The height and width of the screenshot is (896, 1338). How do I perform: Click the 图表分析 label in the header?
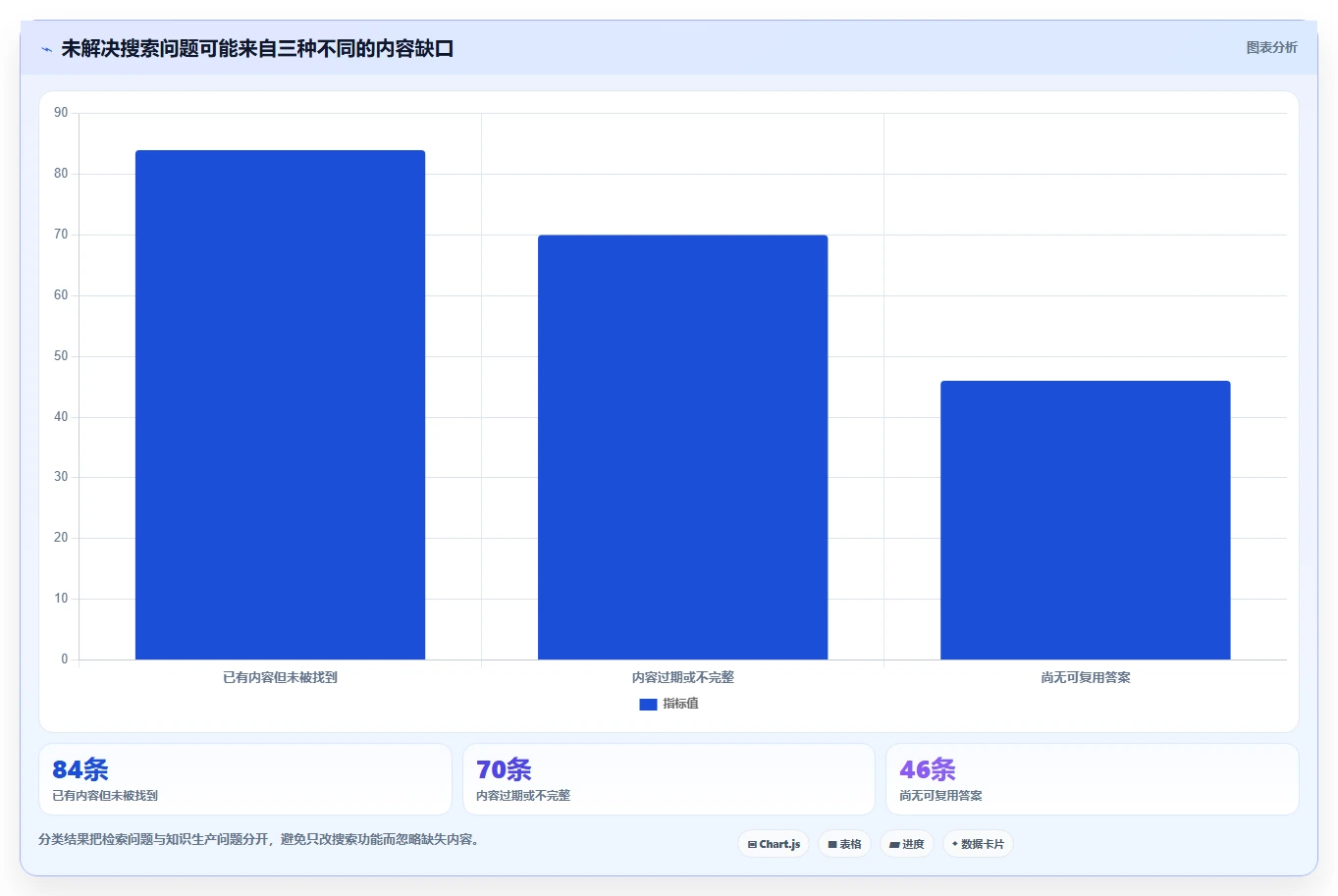point(1271,47)
